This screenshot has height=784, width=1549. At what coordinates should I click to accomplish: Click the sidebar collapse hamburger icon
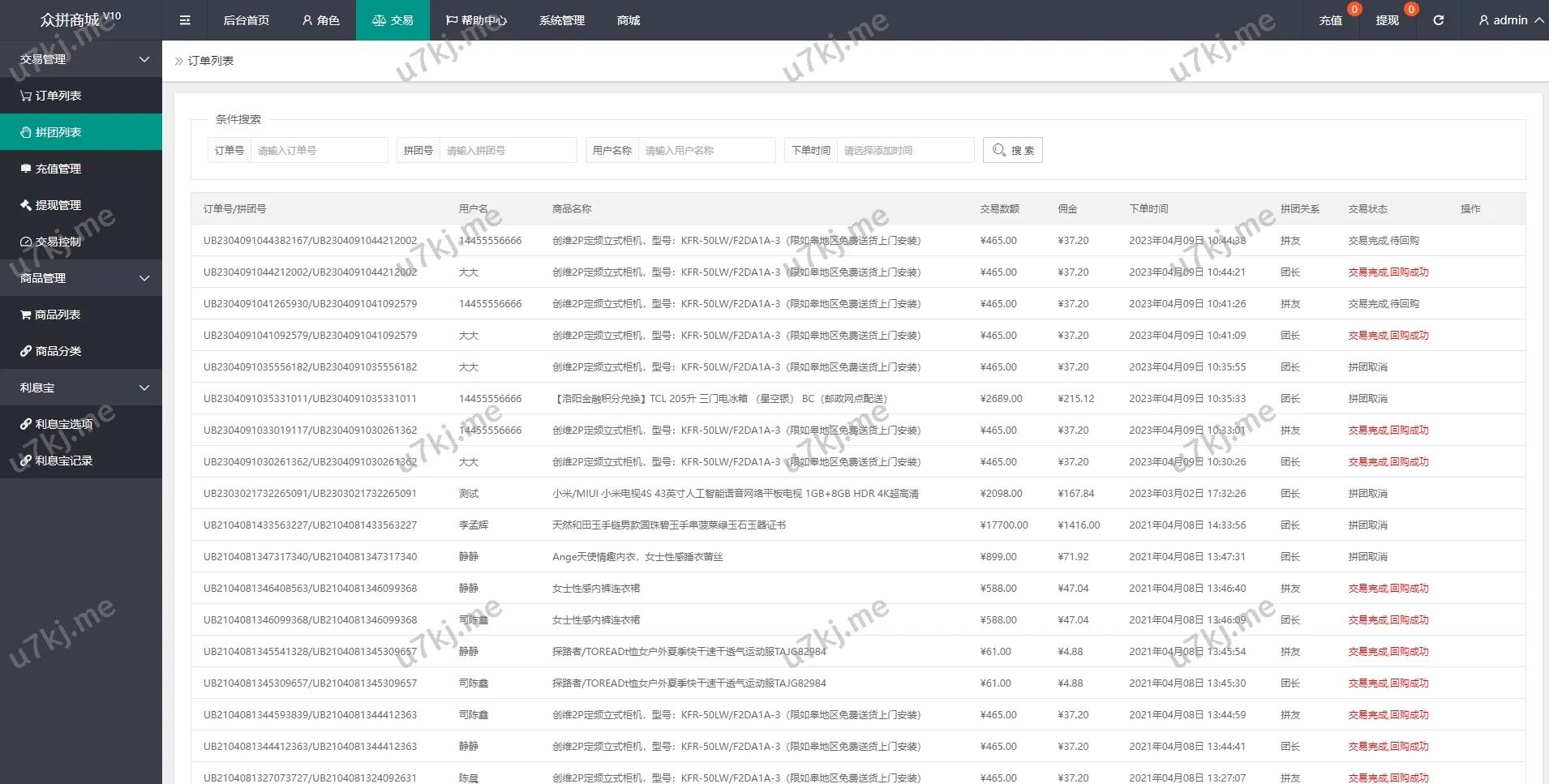(x=185, y=20)
